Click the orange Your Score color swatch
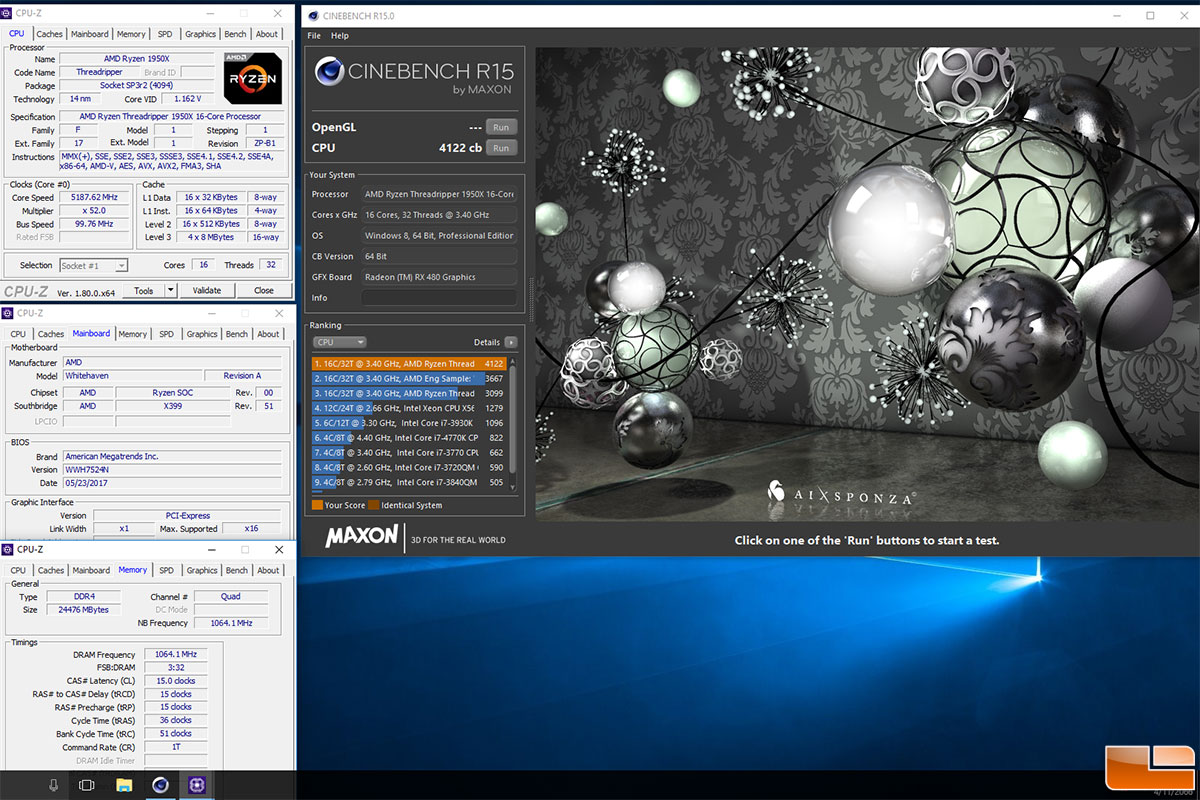Viewport: 1200px width, 800px height. pos(317,505)
